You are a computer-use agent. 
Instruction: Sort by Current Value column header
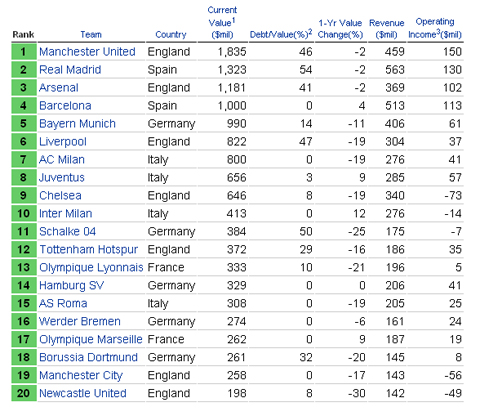click(222, 22)
